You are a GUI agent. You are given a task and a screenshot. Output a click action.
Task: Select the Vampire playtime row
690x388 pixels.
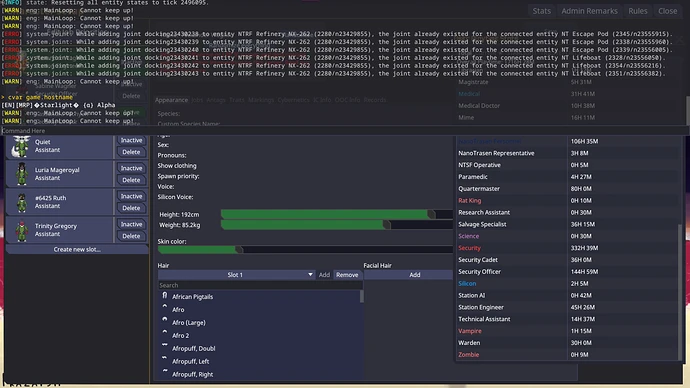568,331
